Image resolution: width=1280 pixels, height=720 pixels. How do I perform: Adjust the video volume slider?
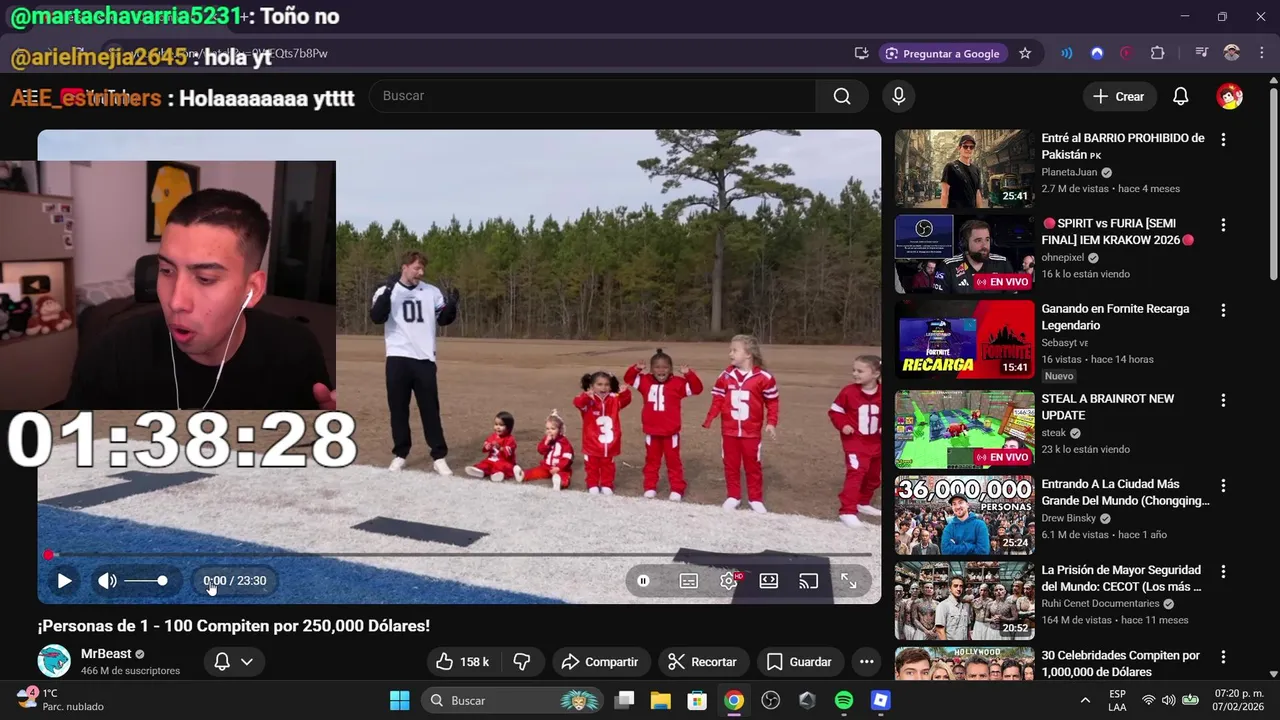(x=146, y=581)
